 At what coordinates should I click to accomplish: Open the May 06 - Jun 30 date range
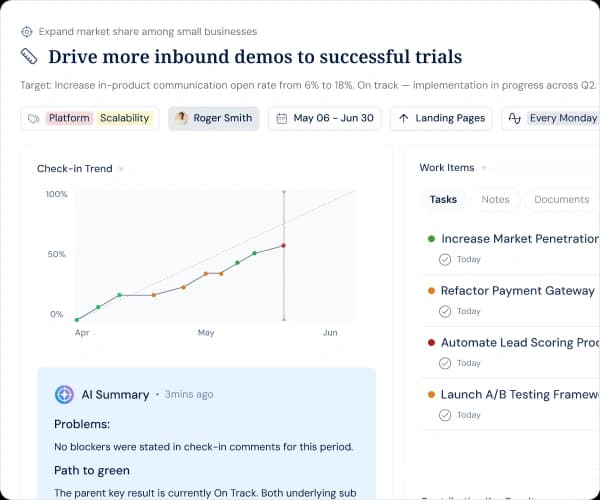pyautogui.click(x=325, y=118)
